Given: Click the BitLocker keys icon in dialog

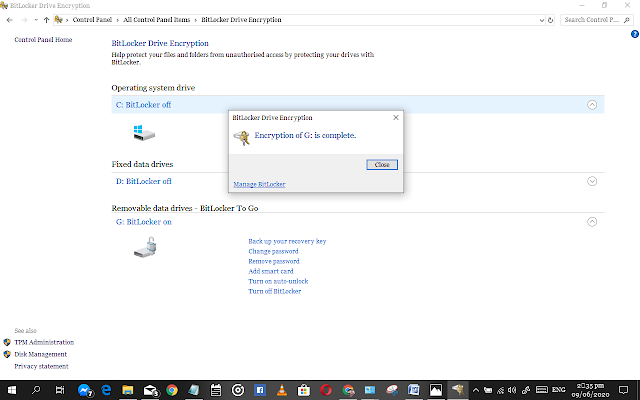Looking at the screenshot, I should (x=242, y=138).
